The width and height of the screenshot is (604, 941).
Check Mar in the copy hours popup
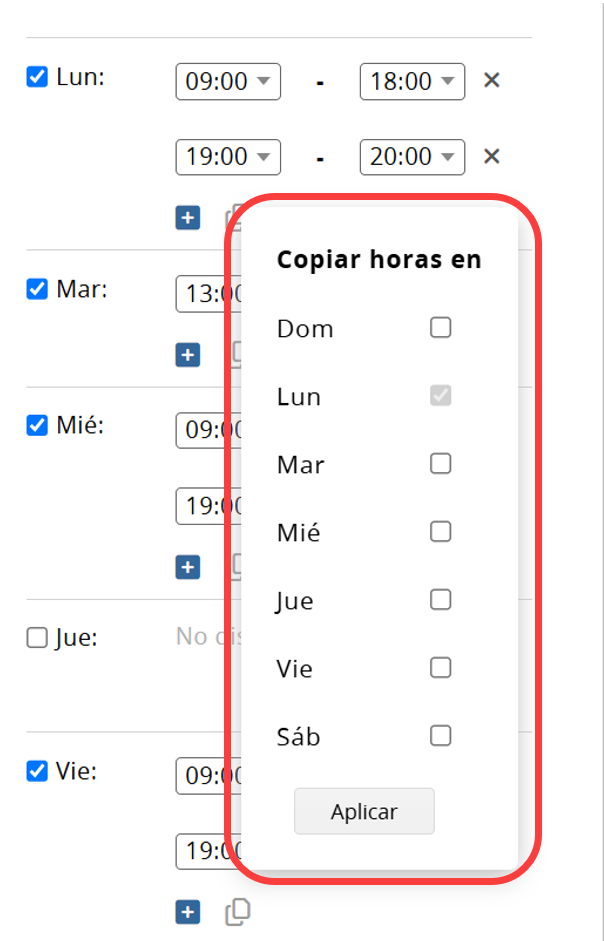pyautogui.click(x=441, y=463)
